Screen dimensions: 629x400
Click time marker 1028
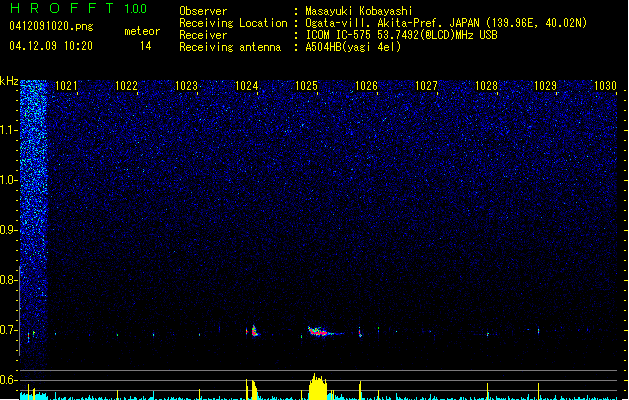point(486,85)
